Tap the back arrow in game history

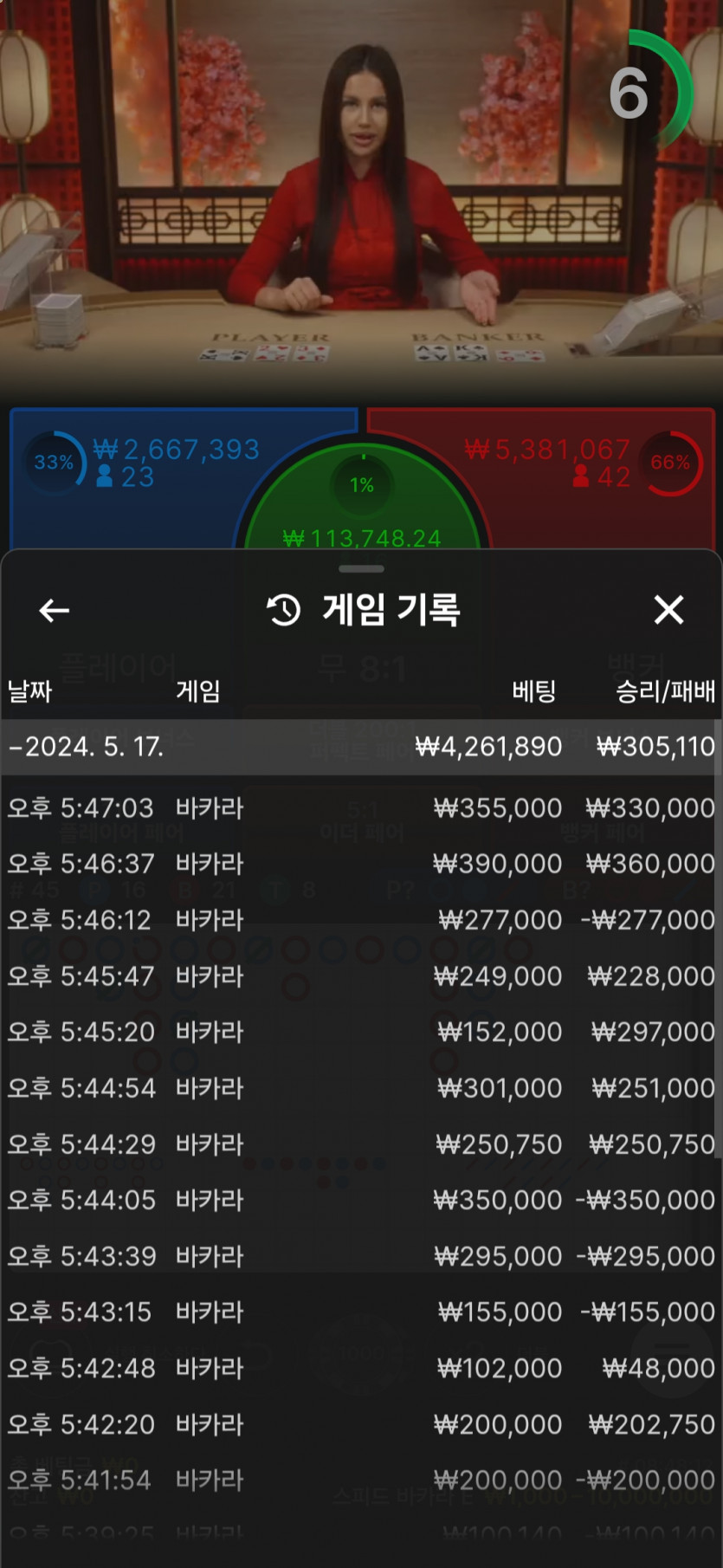click(54, 611)
